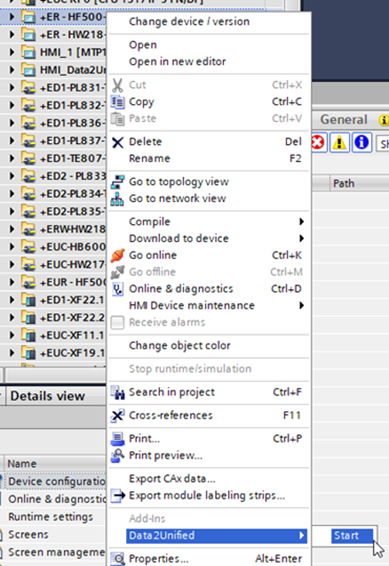This screenshot has width=389, height=566.
Task: Click the +ED1-XF22.1 module icon
Action: tap(28, 300)
